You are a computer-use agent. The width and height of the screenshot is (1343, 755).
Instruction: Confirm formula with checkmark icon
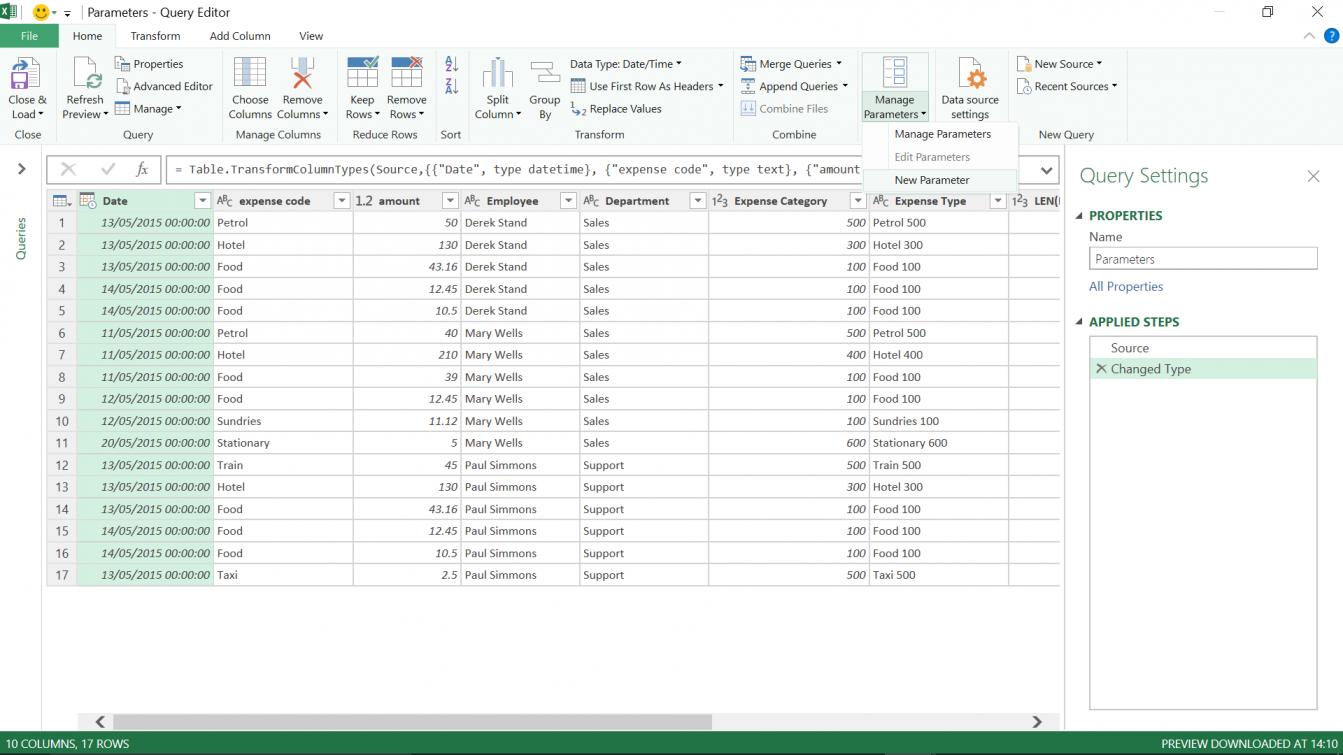coord(108,169)
